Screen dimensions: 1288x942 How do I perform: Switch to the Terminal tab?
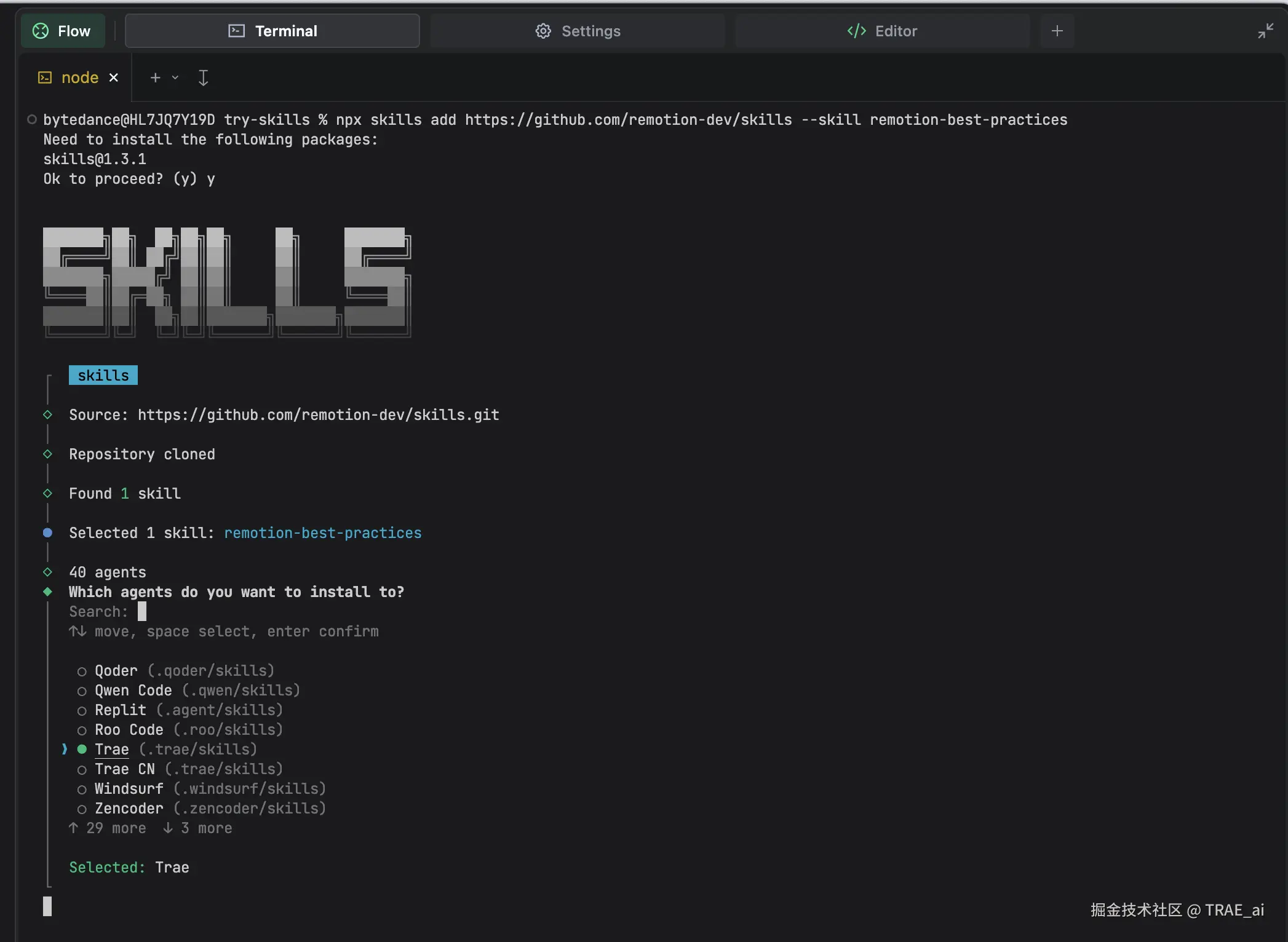click(272, 31)
